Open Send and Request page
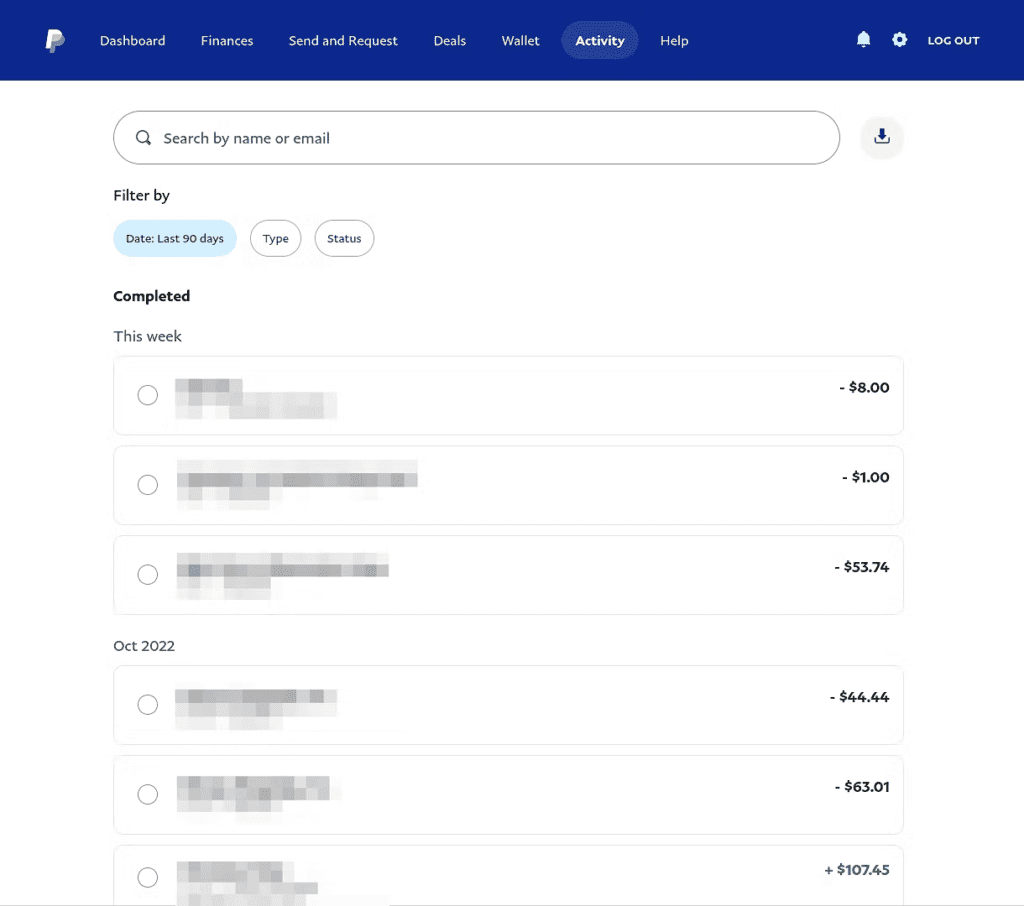Viewport: 1024px width, 906px height. tap(343, 41)
